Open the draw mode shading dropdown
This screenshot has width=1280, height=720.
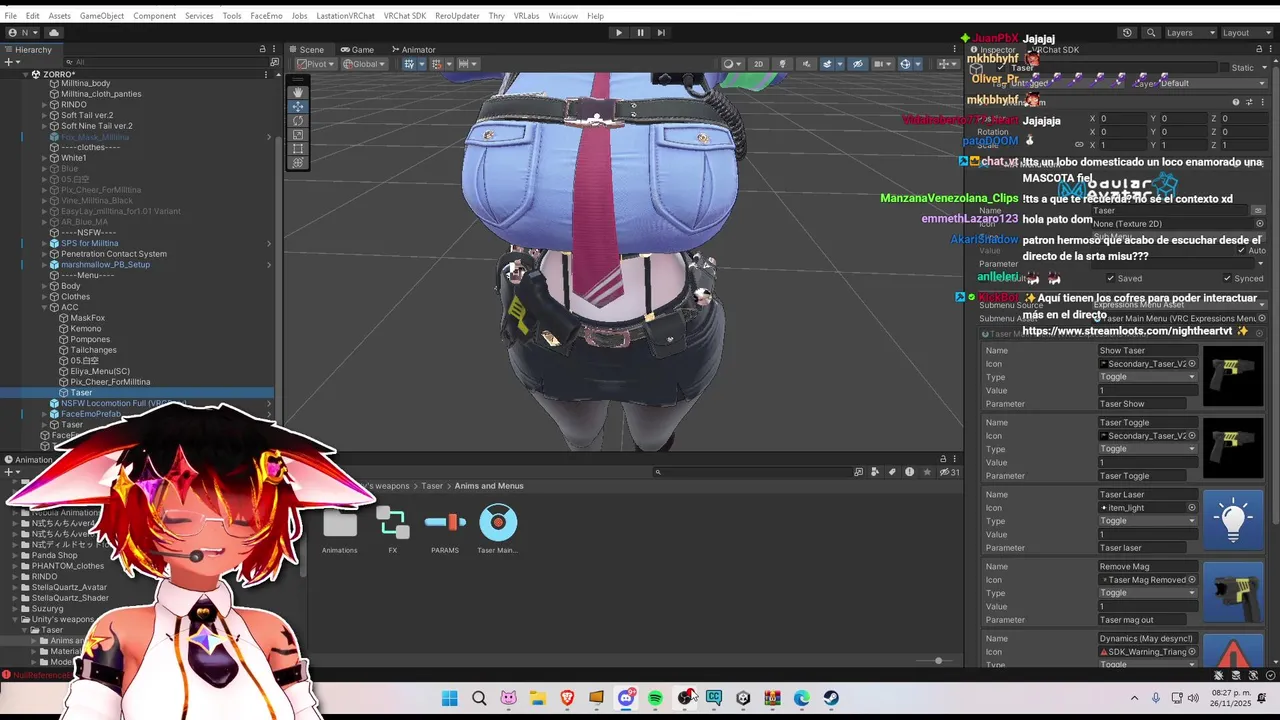[734, 64]
